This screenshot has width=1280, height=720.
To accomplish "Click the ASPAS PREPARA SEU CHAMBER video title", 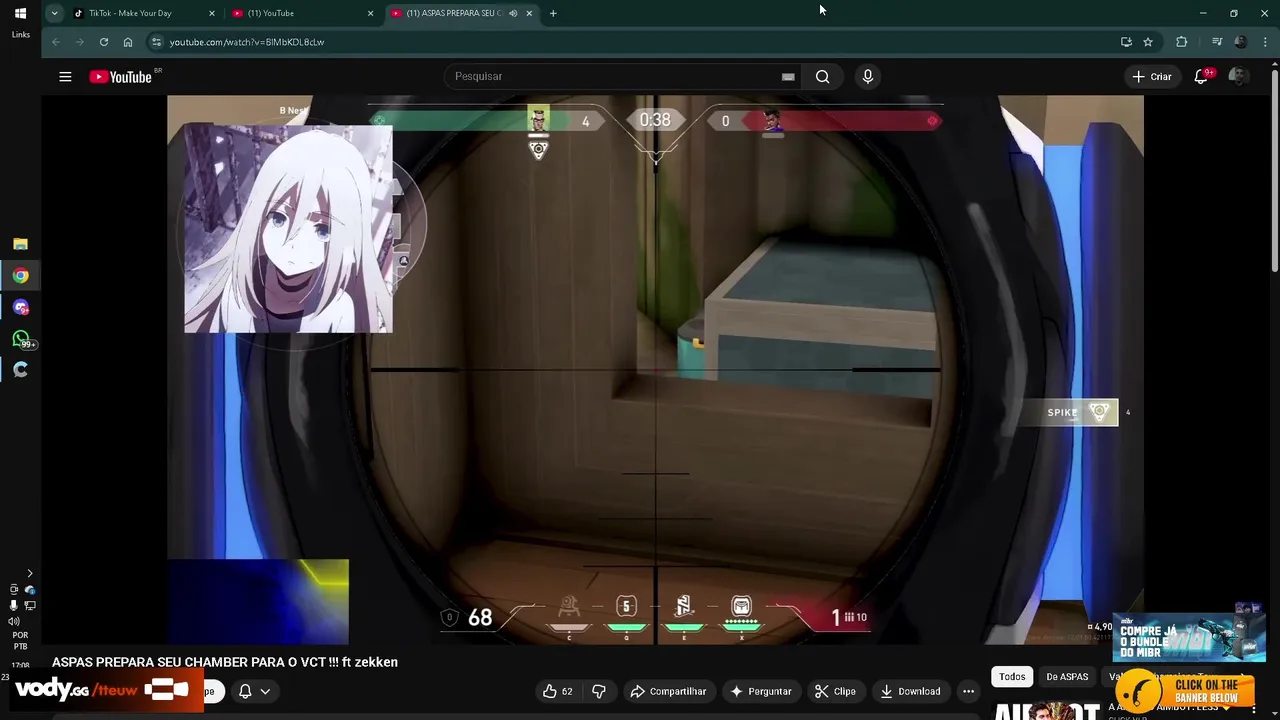I will point(225,662).
